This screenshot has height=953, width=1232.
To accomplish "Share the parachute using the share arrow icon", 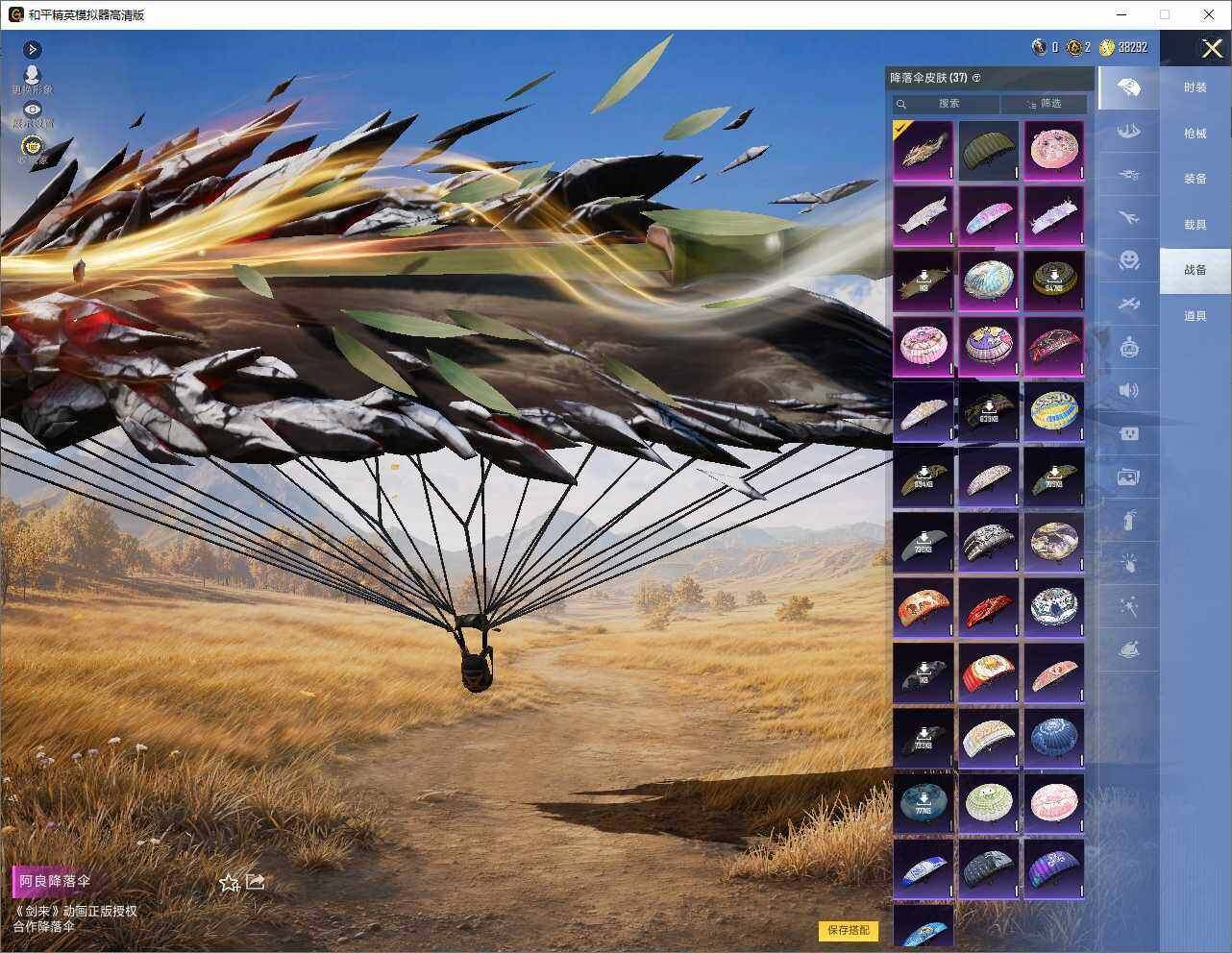I will (256, 881).
